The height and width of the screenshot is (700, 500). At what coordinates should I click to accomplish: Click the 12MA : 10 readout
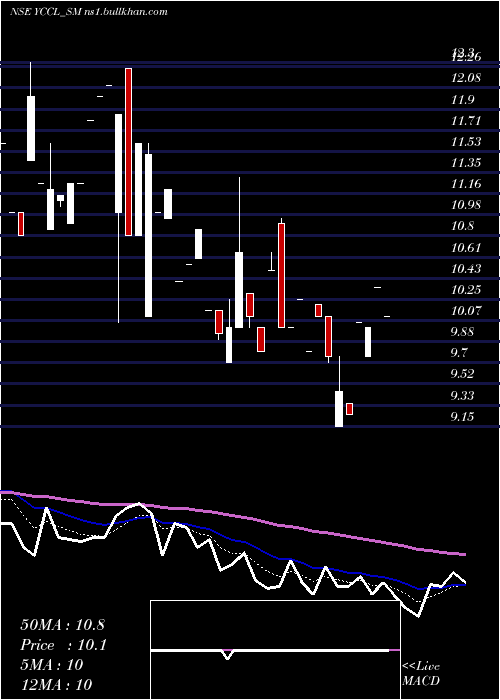coord(56,684)
